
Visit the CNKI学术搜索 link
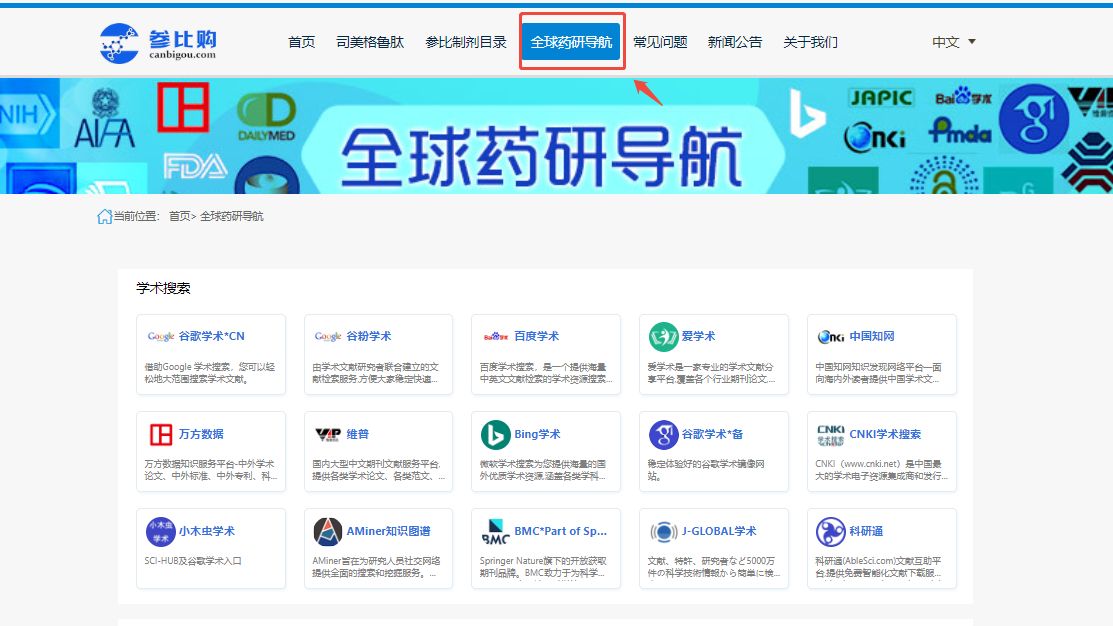tap(885, 434)
